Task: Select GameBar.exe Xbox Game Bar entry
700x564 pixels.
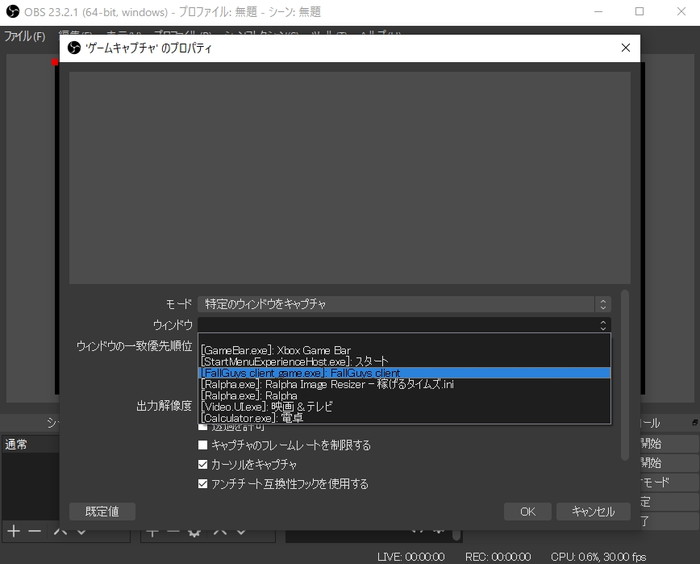Action: pyautogui.click(x=404, y=350)
